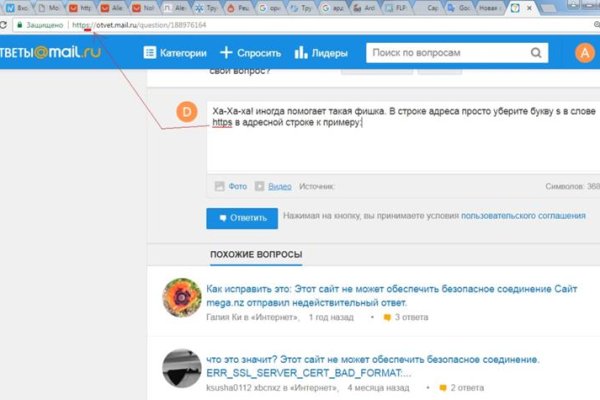The width and height of the screenshot is (600, 400).
Task: Open the orange user avatar A profile
Action: (586, 53)
